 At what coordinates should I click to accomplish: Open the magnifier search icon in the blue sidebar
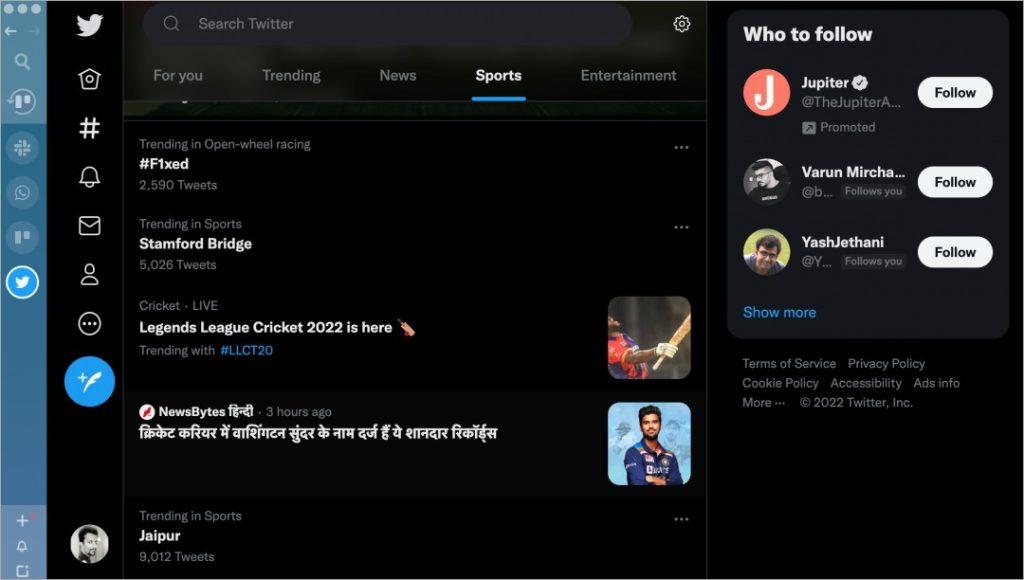pos(22,62)
